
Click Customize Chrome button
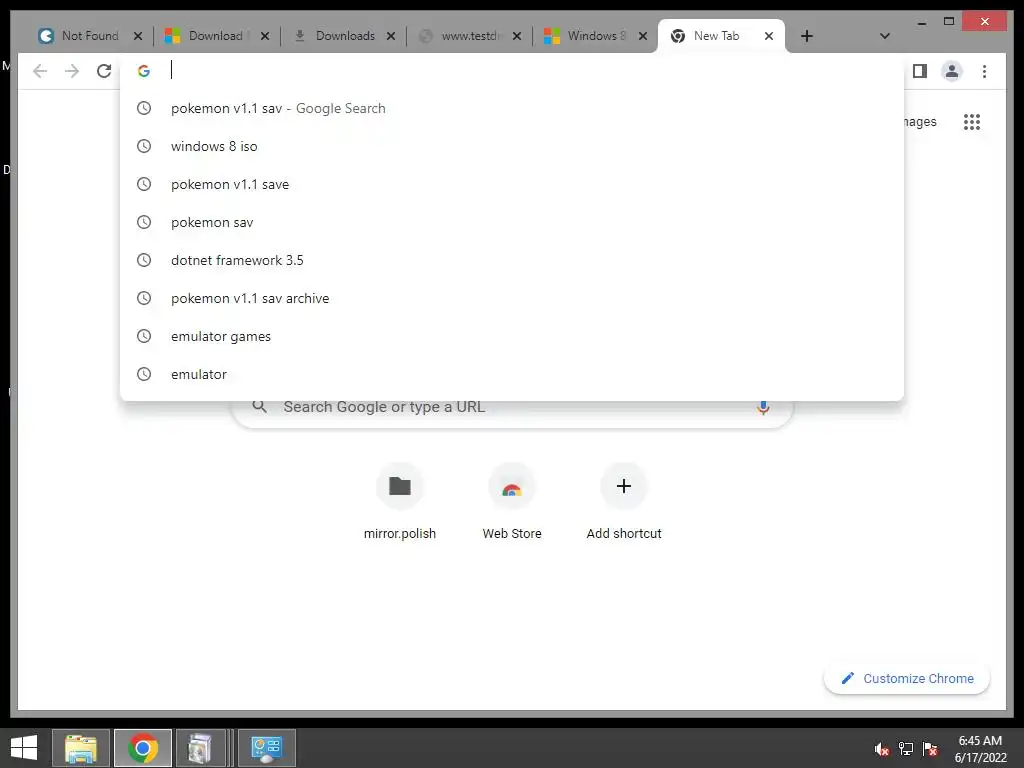[907, 679]
